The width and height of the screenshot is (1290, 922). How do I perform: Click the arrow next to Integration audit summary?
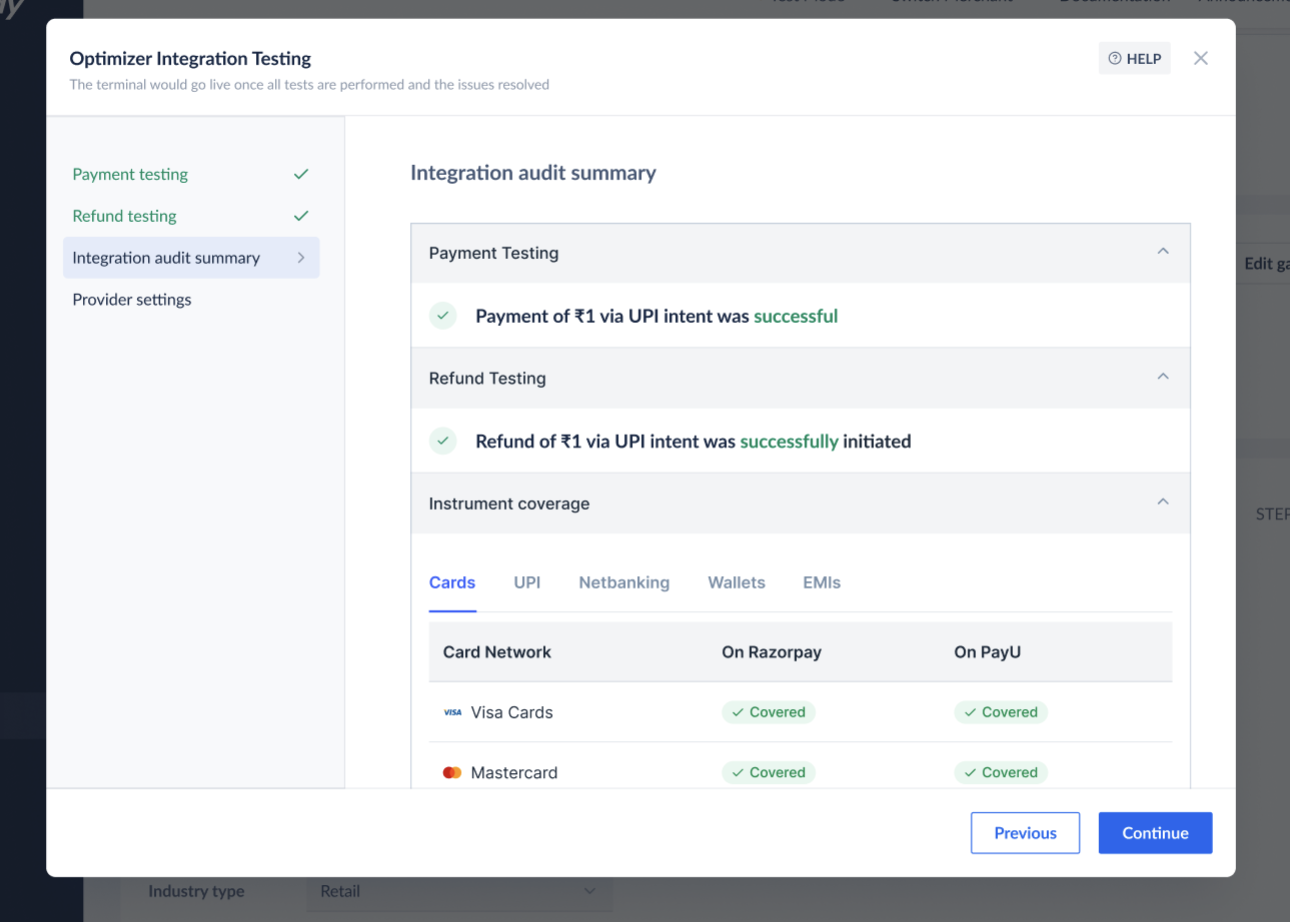coord(301,258)
